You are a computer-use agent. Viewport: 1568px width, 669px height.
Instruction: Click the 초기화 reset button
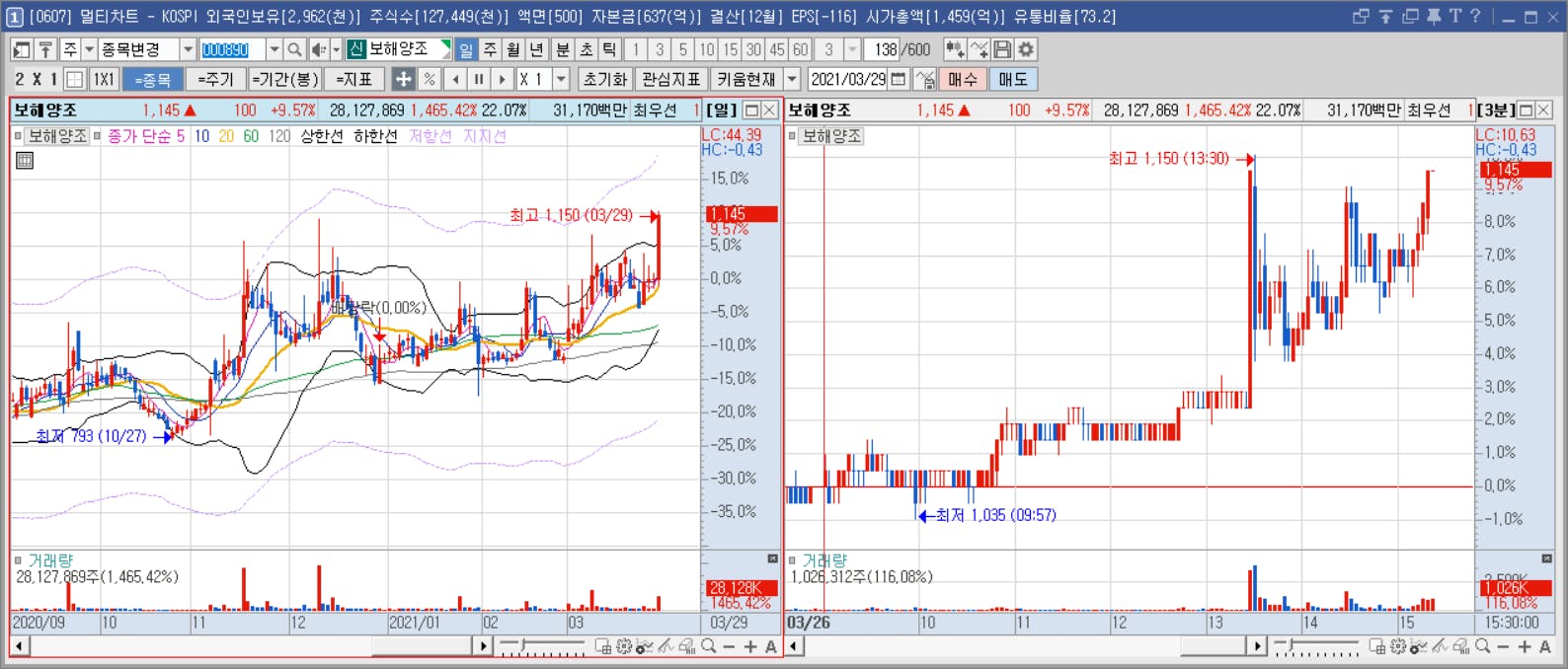604,79
